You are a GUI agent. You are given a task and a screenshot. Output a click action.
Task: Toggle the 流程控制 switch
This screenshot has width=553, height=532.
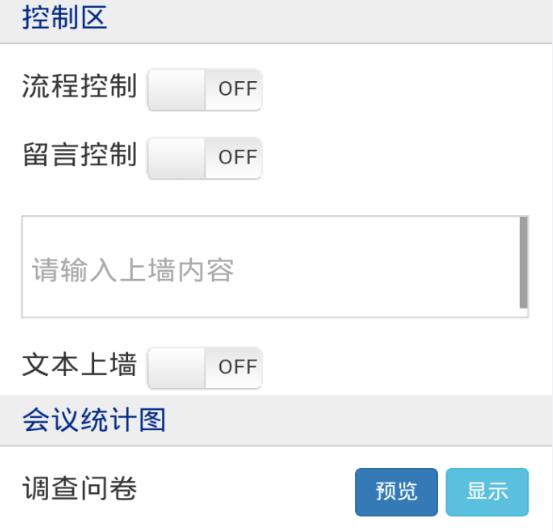tap(204, 90)
